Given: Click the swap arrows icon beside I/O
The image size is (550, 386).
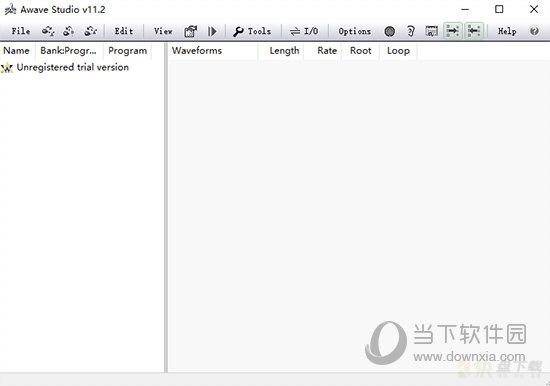Looking at the screenshot, I should [x=295, y=32].
